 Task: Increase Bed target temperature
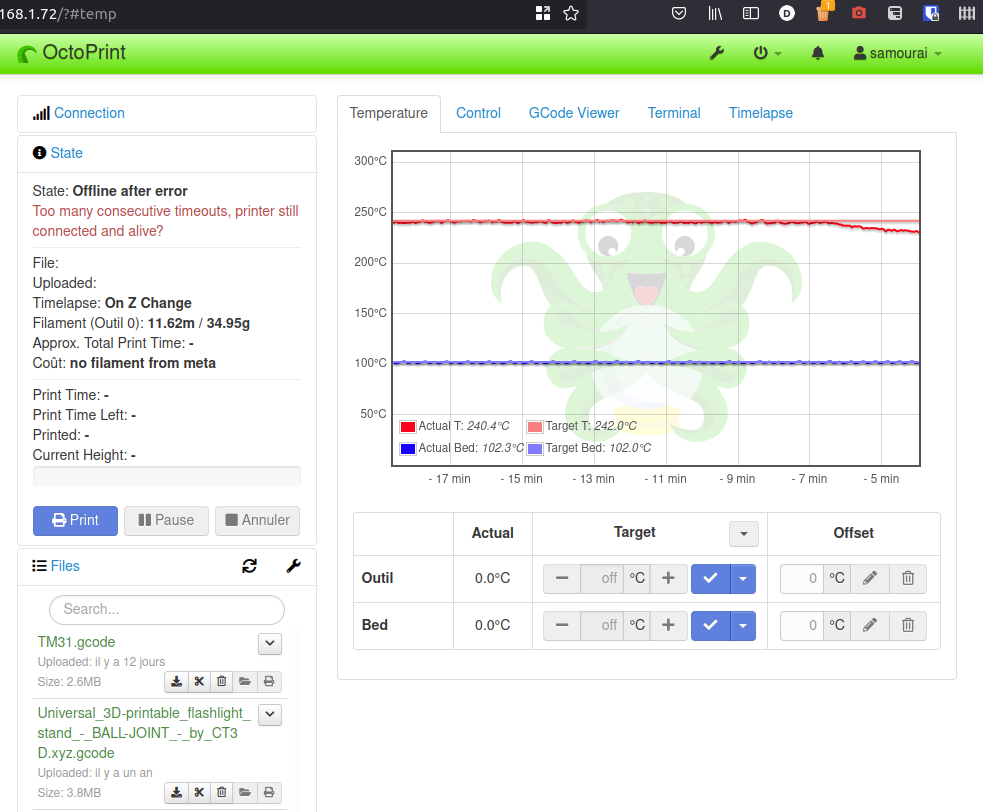668,625
